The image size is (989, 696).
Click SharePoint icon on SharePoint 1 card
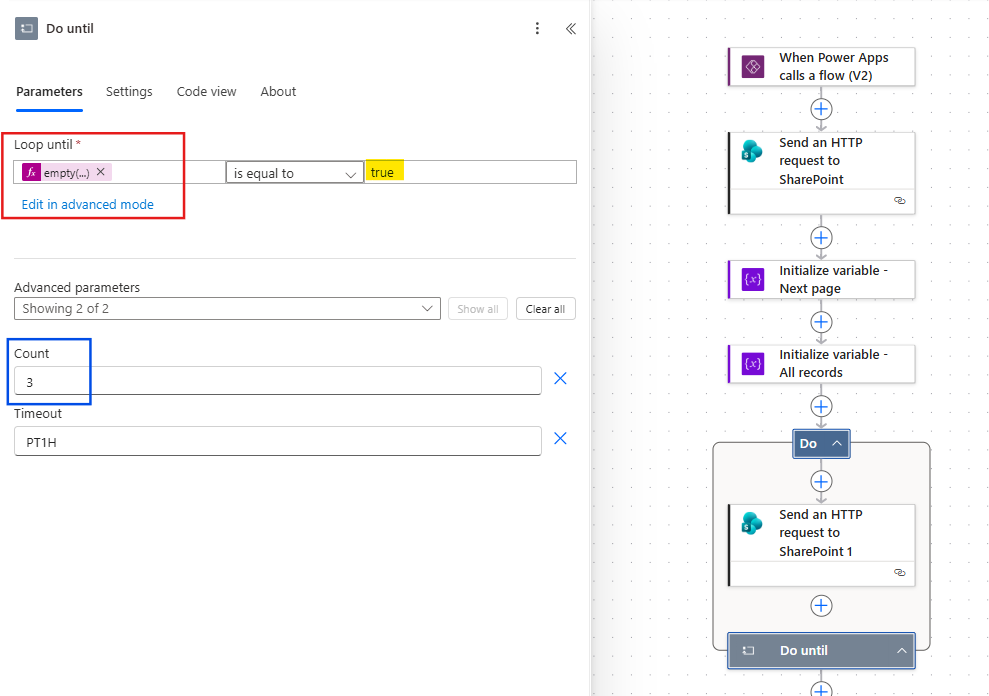752,524
